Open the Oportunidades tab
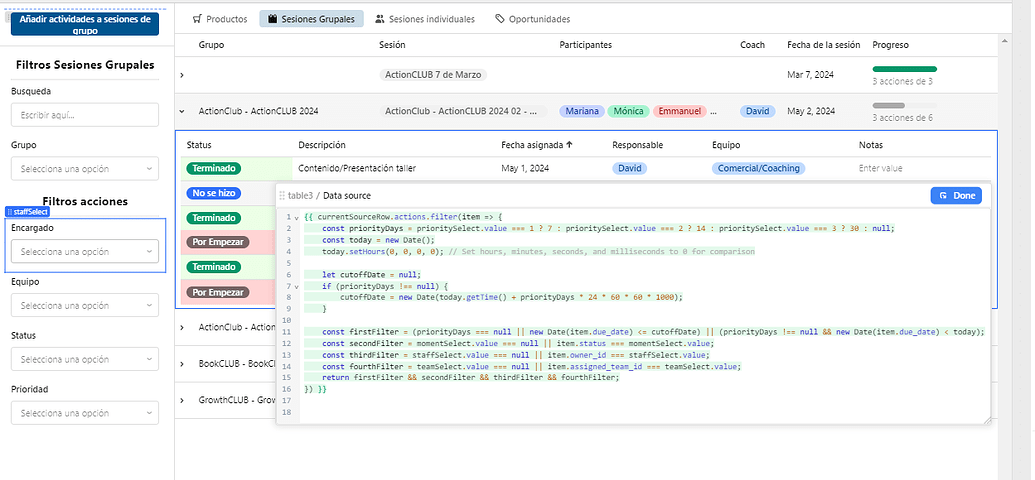 (x=532, y=19)
